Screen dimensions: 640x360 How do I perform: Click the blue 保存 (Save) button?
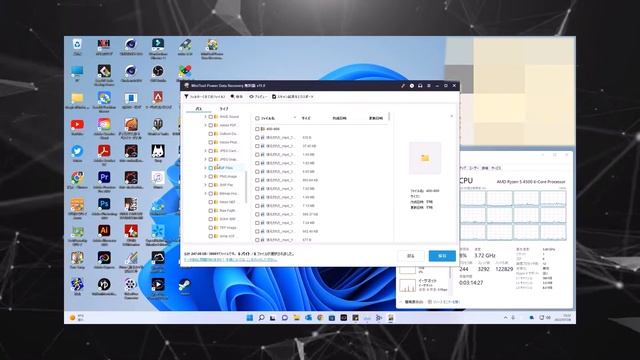[x=442, y=256]
